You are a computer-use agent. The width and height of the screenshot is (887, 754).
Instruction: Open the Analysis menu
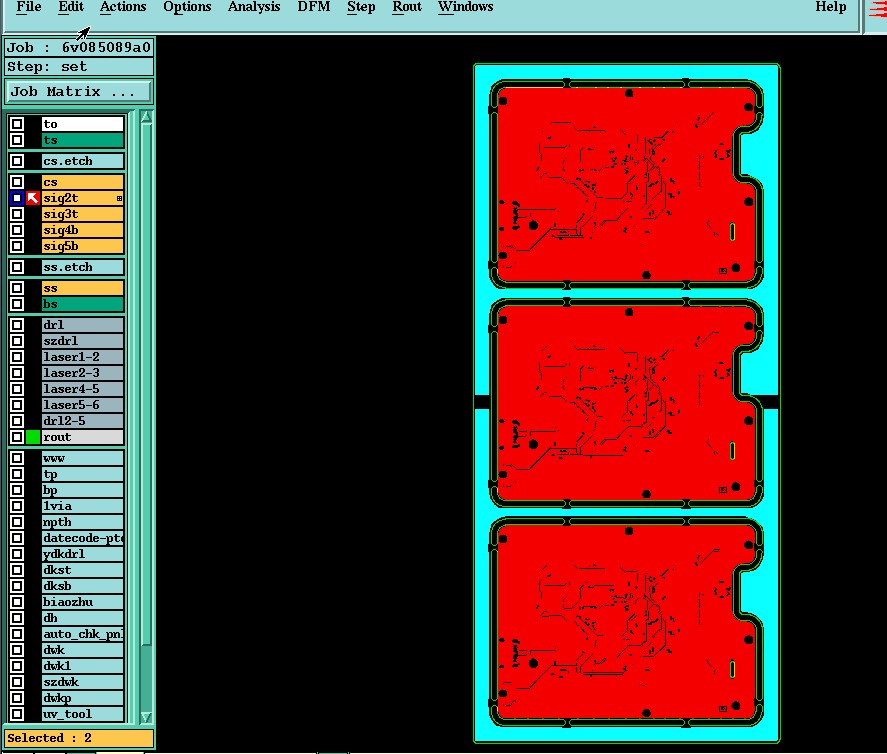[254, 7]
